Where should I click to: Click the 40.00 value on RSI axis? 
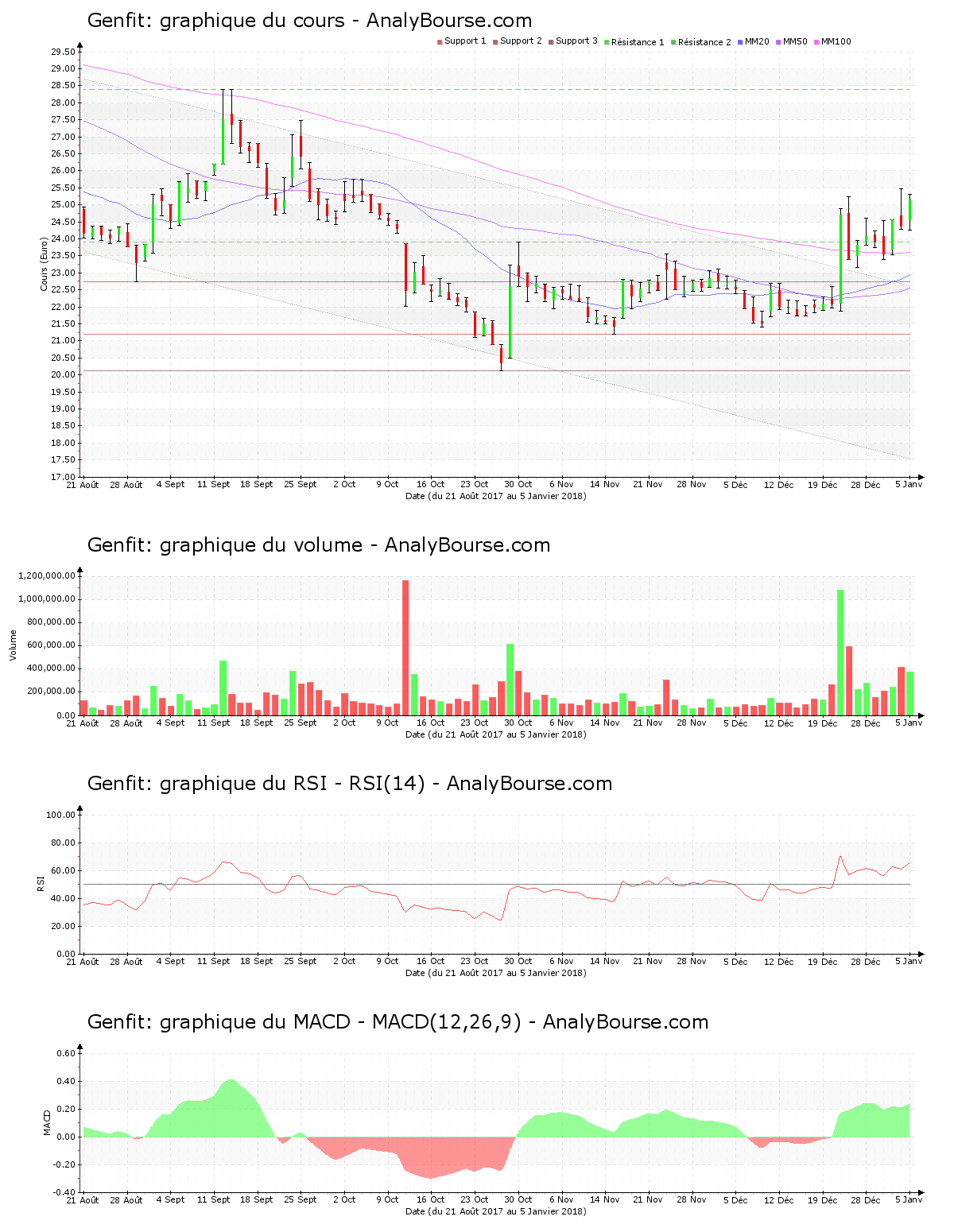point(64,898)
